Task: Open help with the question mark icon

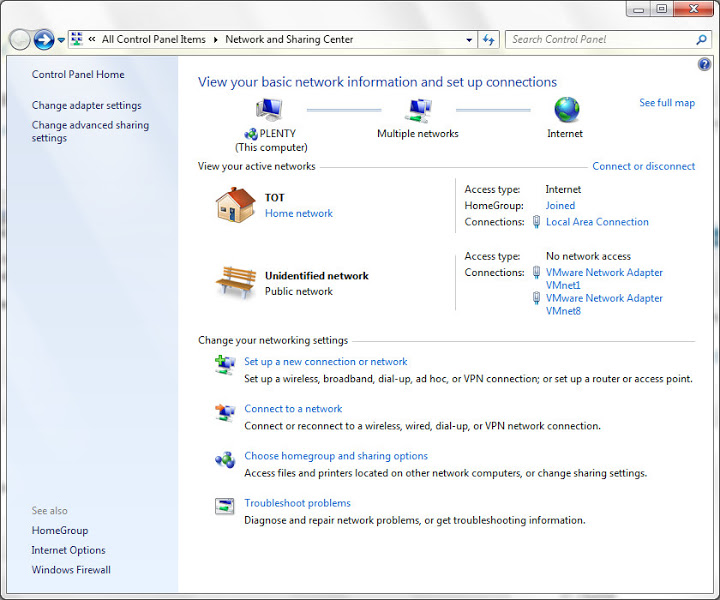Action: coord(704,64)
